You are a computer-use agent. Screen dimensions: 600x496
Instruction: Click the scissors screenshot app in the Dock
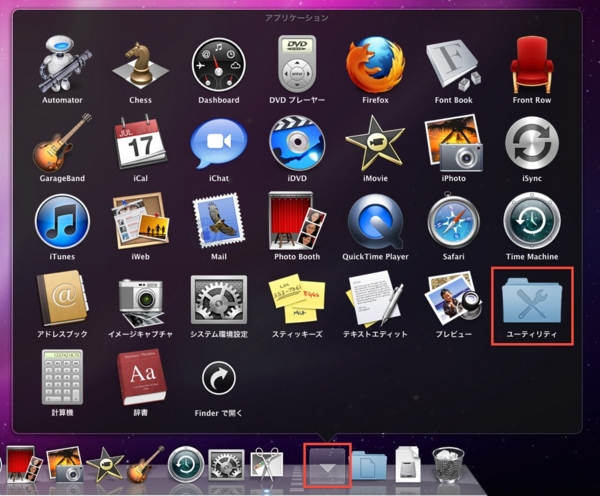pyautogui.click(x=267, y=465)
